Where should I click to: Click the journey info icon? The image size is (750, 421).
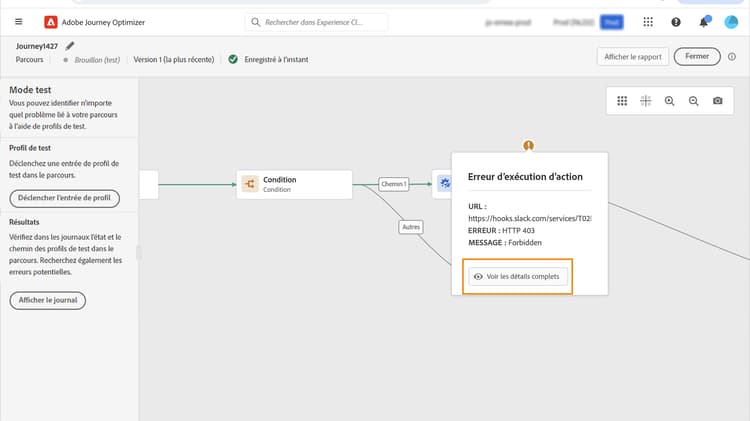731,57
